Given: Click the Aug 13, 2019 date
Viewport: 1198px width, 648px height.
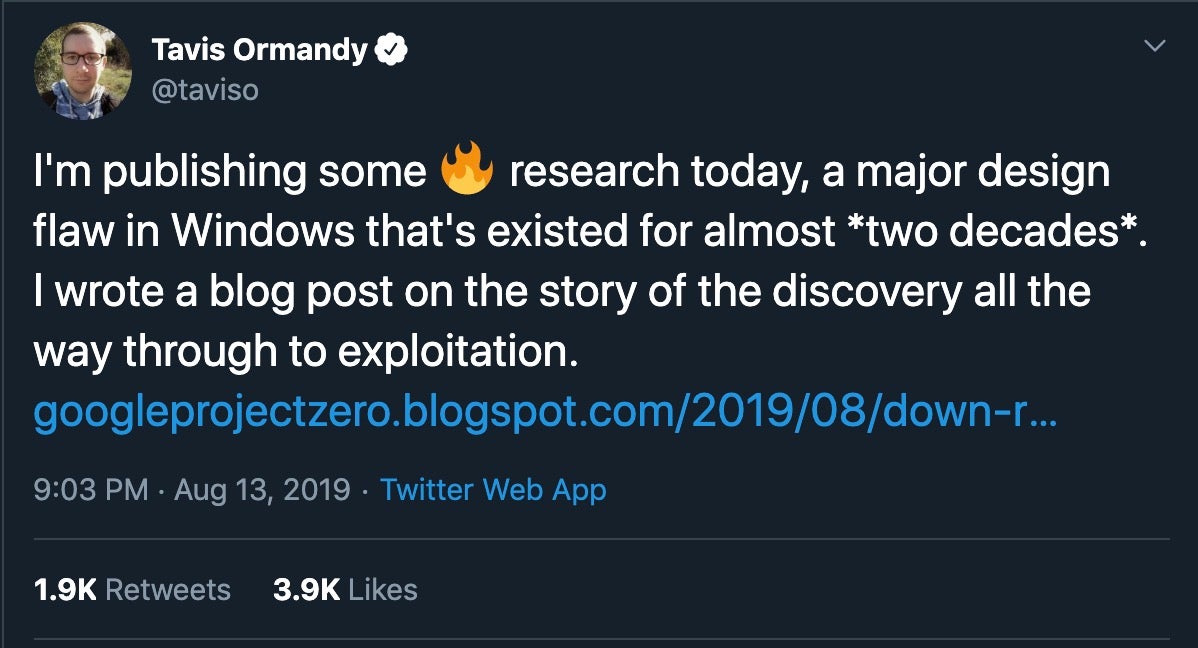Looking at the screenshot, I should pyautogui.click(x=262, y=490).
